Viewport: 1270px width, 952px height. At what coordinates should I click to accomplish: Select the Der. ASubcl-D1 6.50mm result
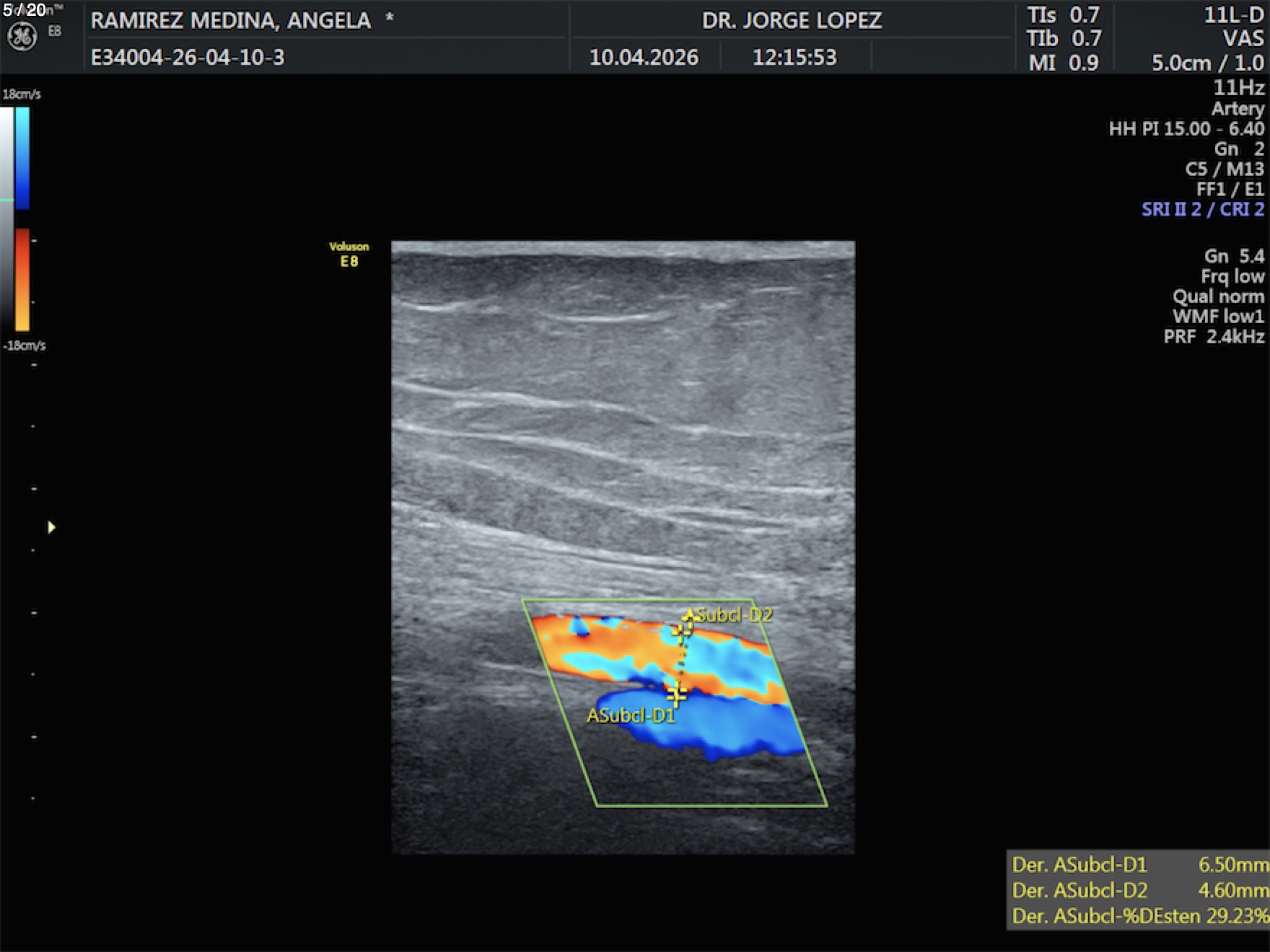pyautogui.click(x=1139, y=864)
